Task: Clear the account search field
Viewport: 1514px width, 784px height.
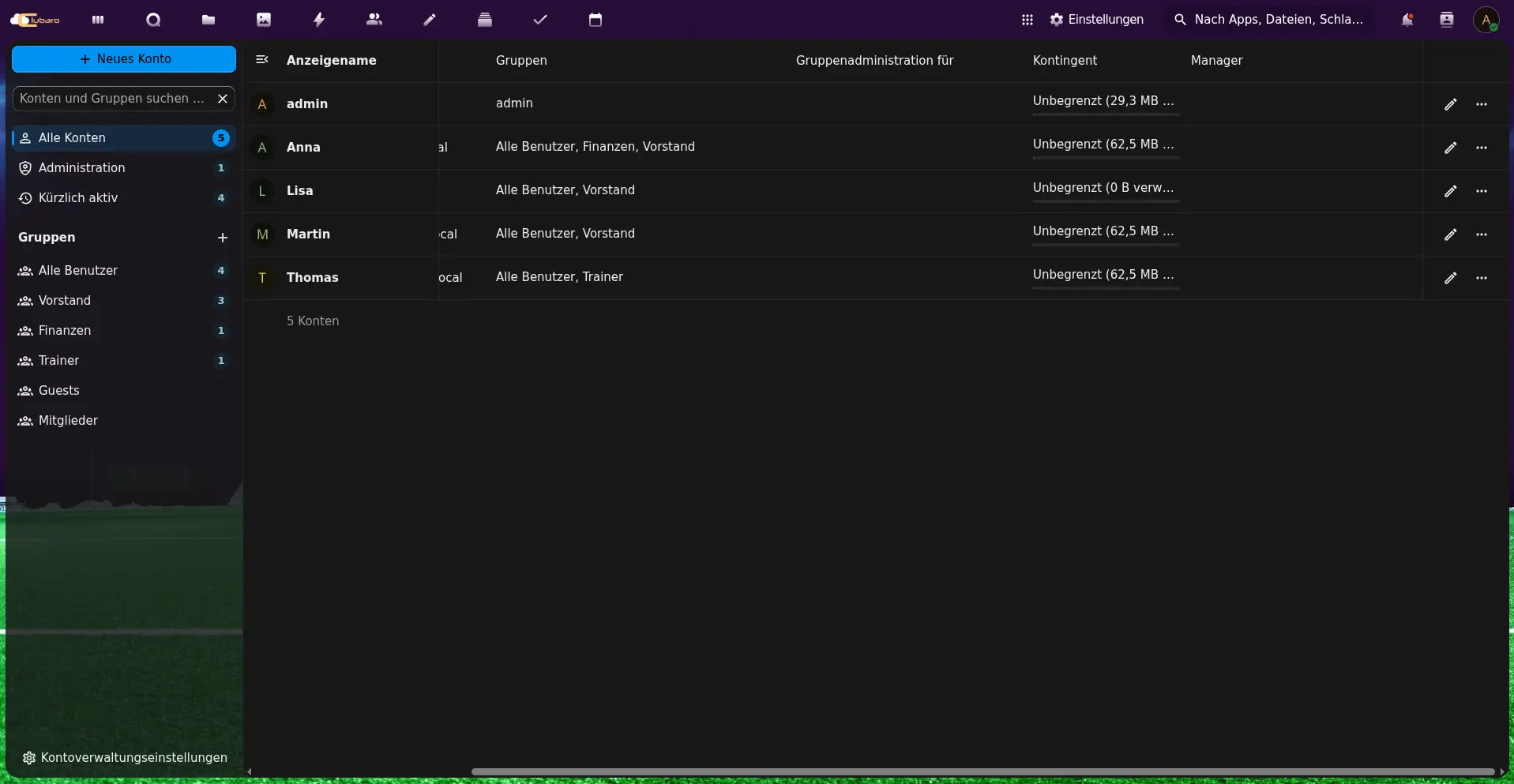Action: coord(223,99)
